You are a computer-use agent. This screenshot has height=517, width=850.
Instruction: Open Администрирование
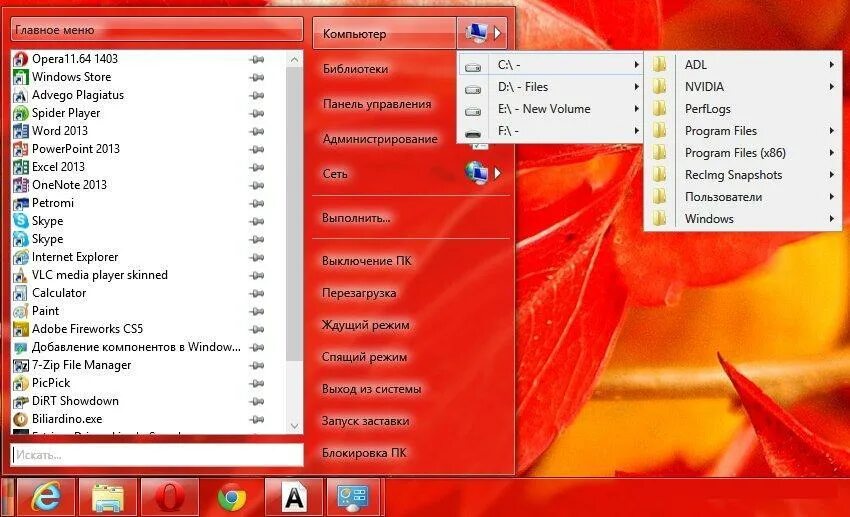click(380, 139)
